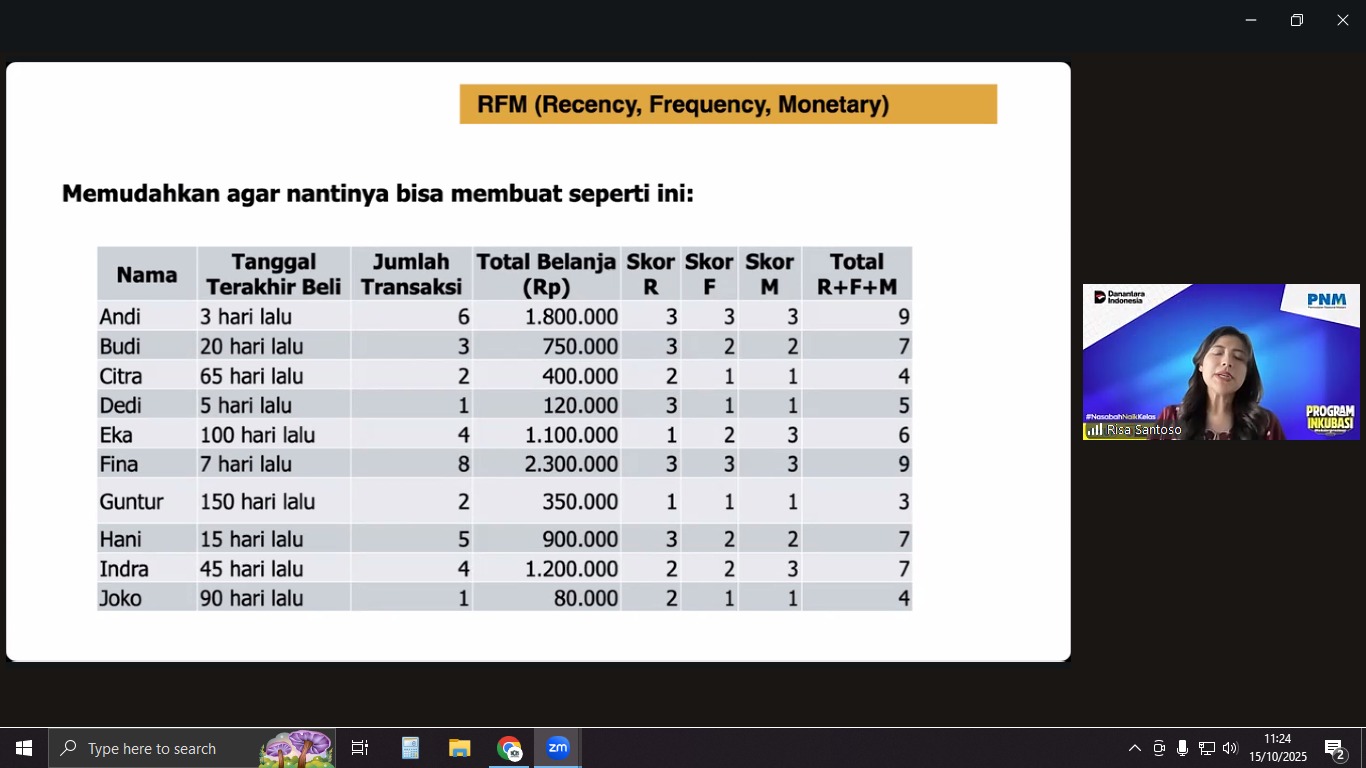Click the Windows Start button

pyautogui.click(x=24, y=748)
